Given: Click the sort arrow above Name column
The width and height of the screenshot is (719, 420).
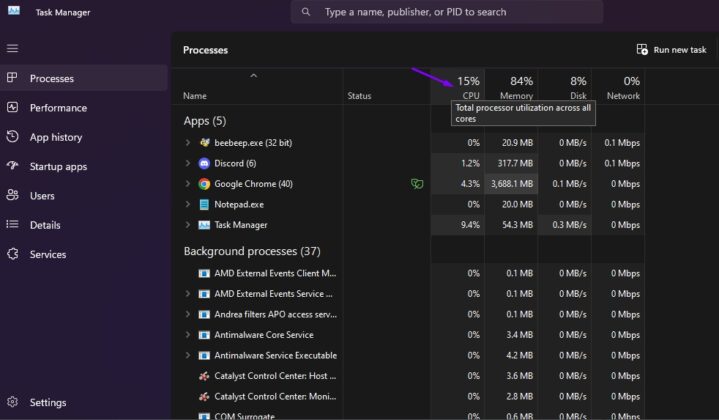Looking at the screenshot, I should pos(254,76).
